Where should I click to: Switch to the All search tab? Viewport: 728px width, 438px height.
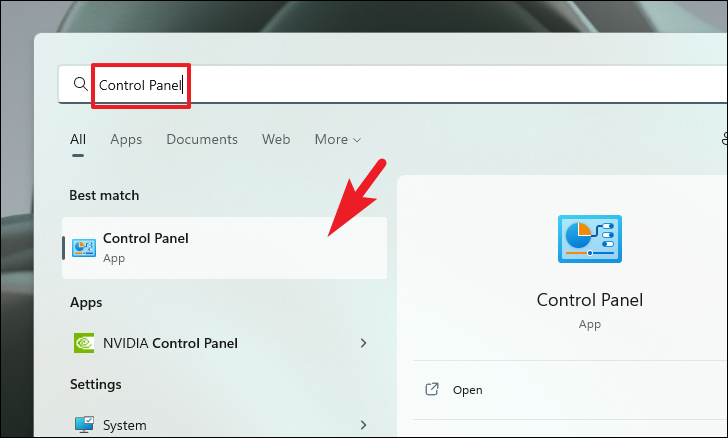click(x=78, y=139)
